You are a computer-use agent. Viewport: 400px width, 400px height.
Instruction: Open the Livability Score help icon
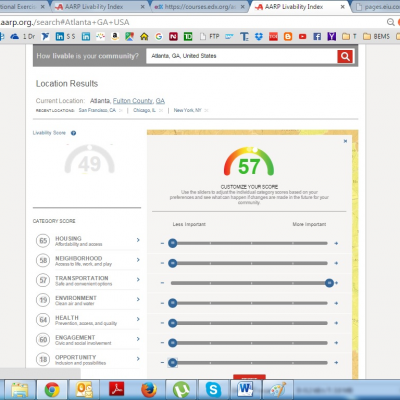point(73,133)
